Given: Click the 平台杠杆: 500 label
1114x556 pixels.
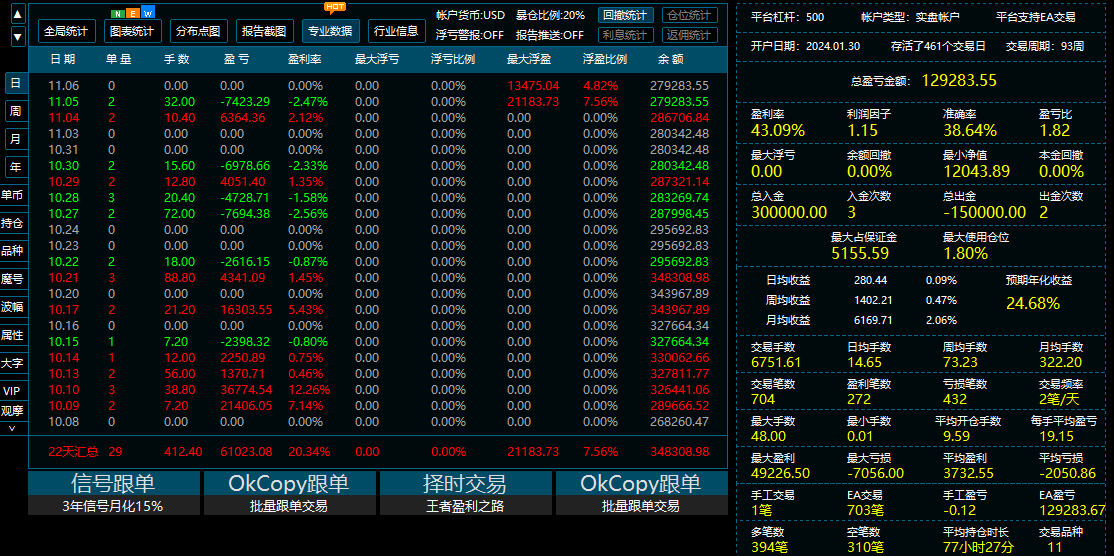Looking at the screenshot, I should 787,17.
